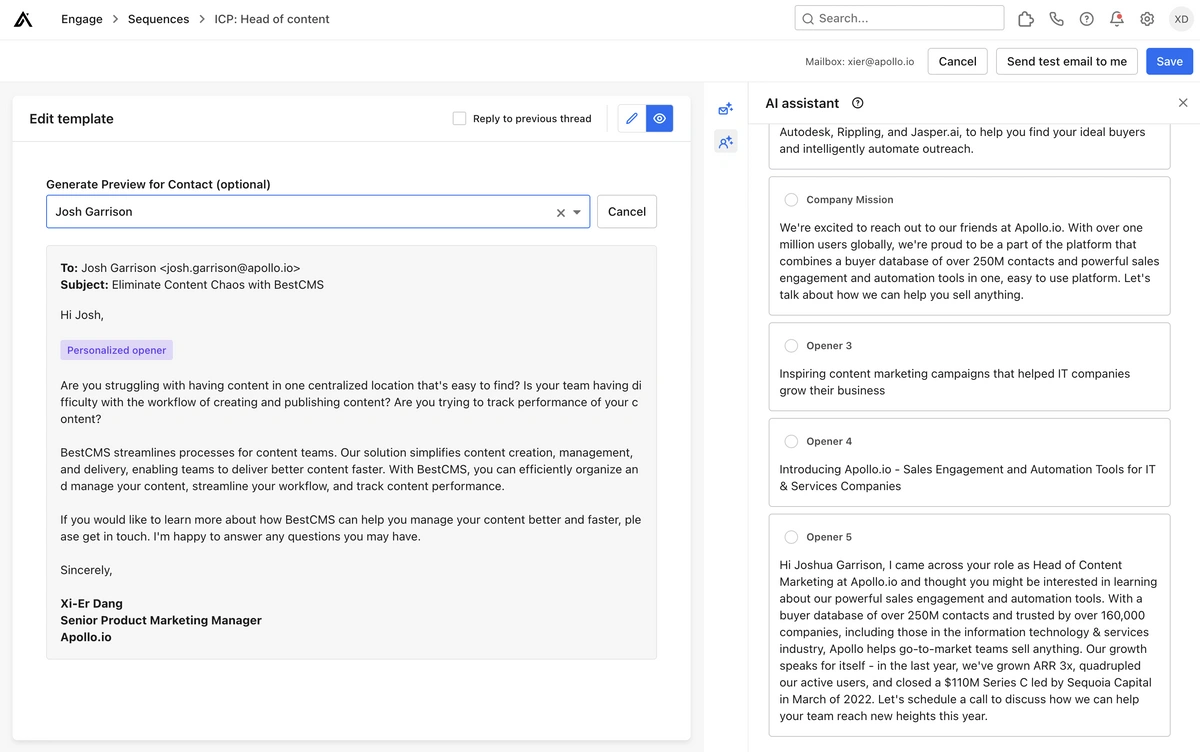Select the Company Mission radio option

point(791,200)
